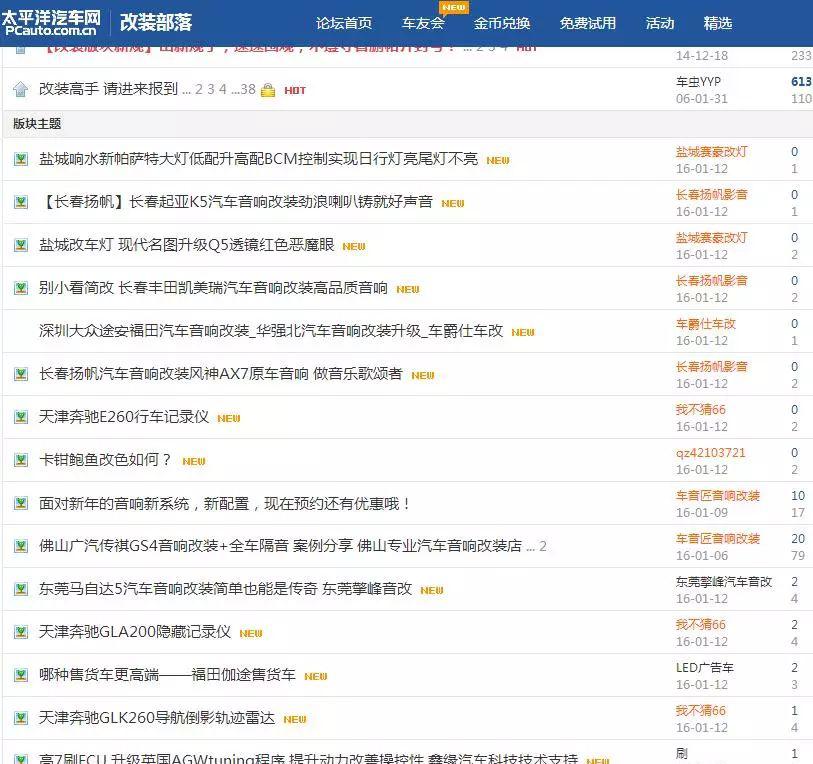Image resolution: width=813 pixels, height=764 pixels.
Task: Open 金币兑换 in the top navigation
Action: pos(501,23)
